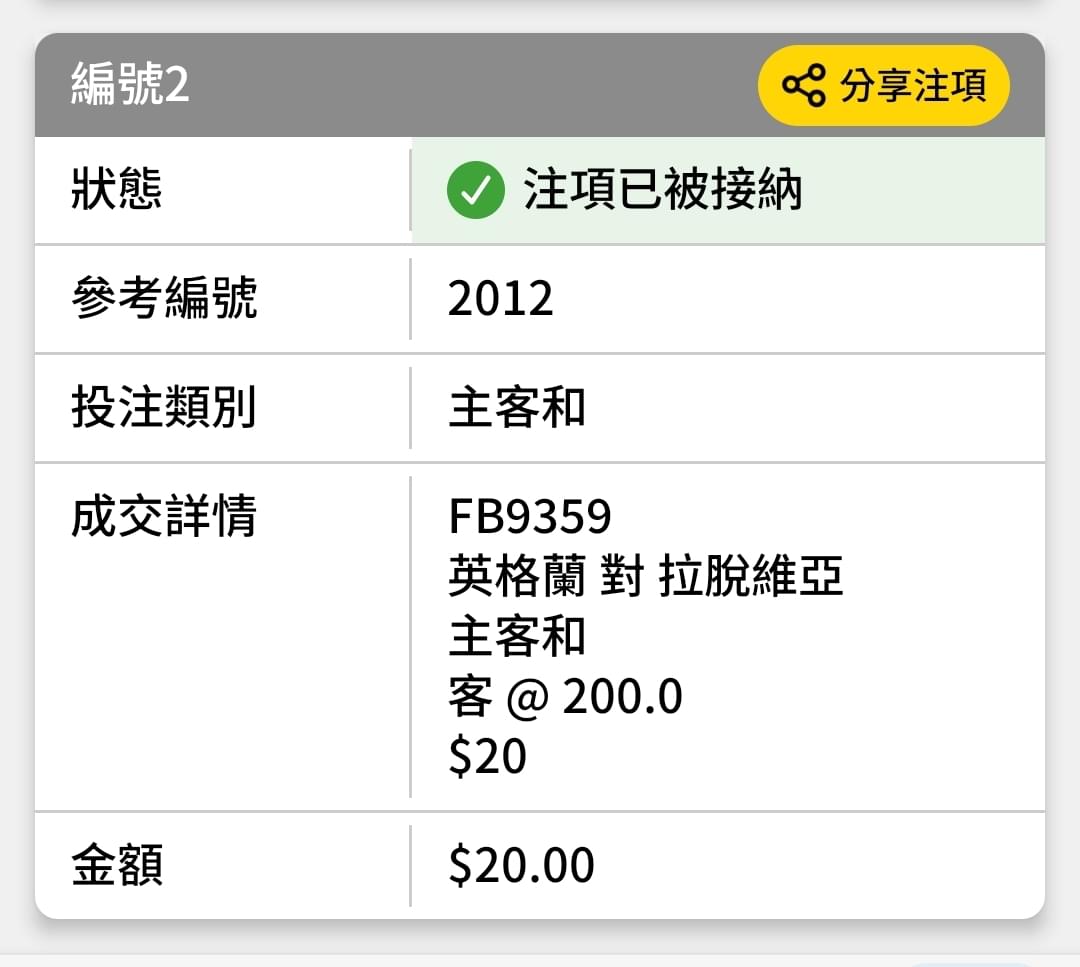Click the 金額 label
The height and width of the screenshot is (967, 1080).
click(117, 865)
